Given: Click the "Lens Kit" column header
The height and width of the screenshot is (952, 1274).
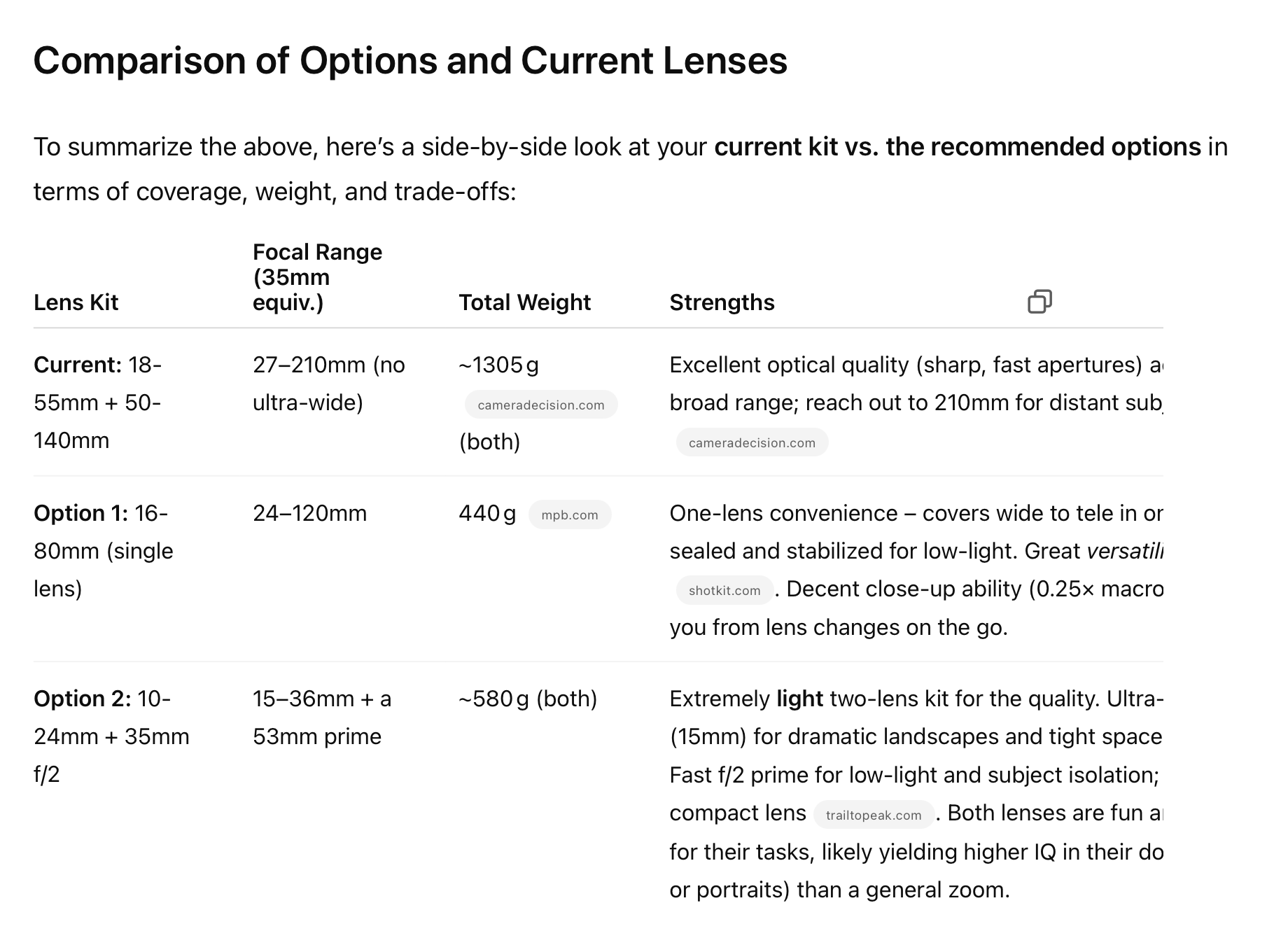Looking at the screenshot, I should tap(76, 302).
